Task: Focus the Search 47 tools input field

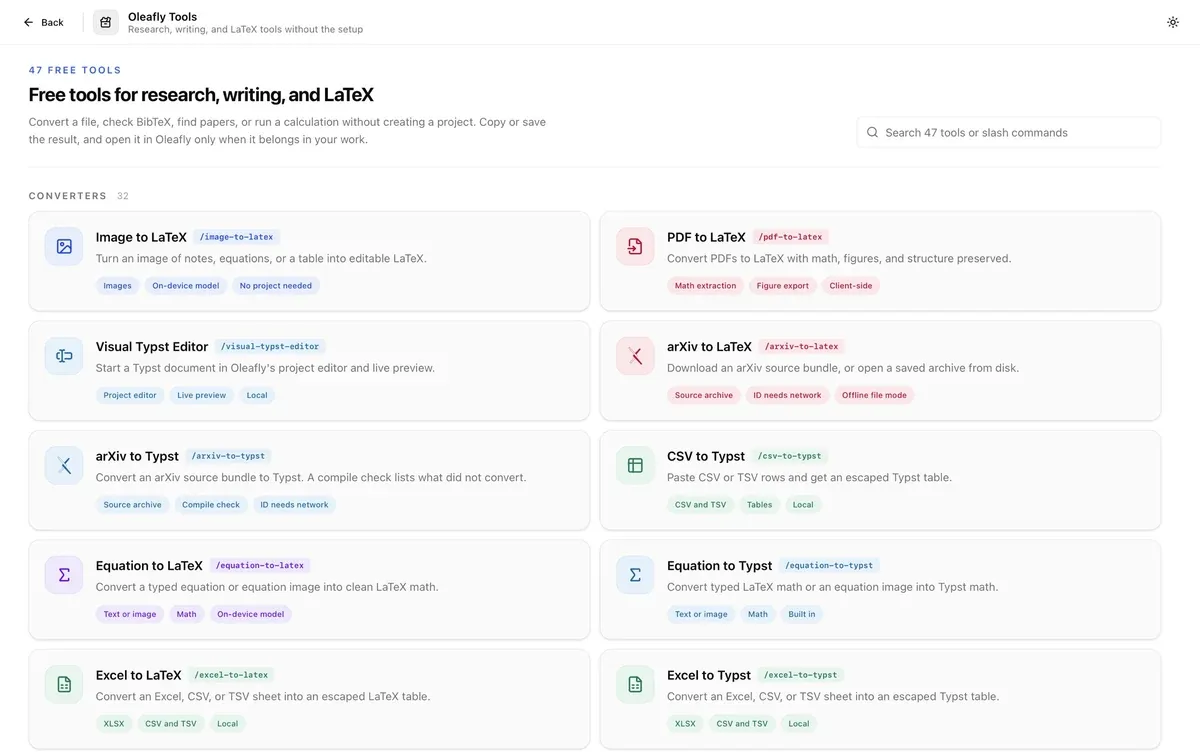Action: [x=1009, y=132]
